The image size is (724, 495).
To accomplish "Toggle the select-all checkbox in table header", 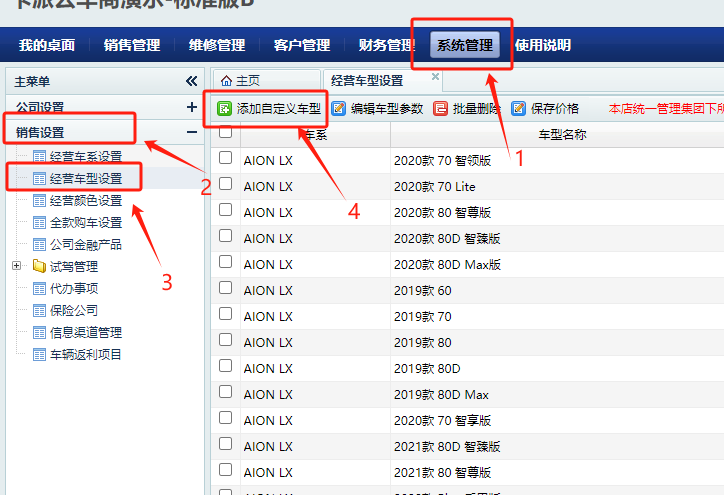I will click(226, 132).
